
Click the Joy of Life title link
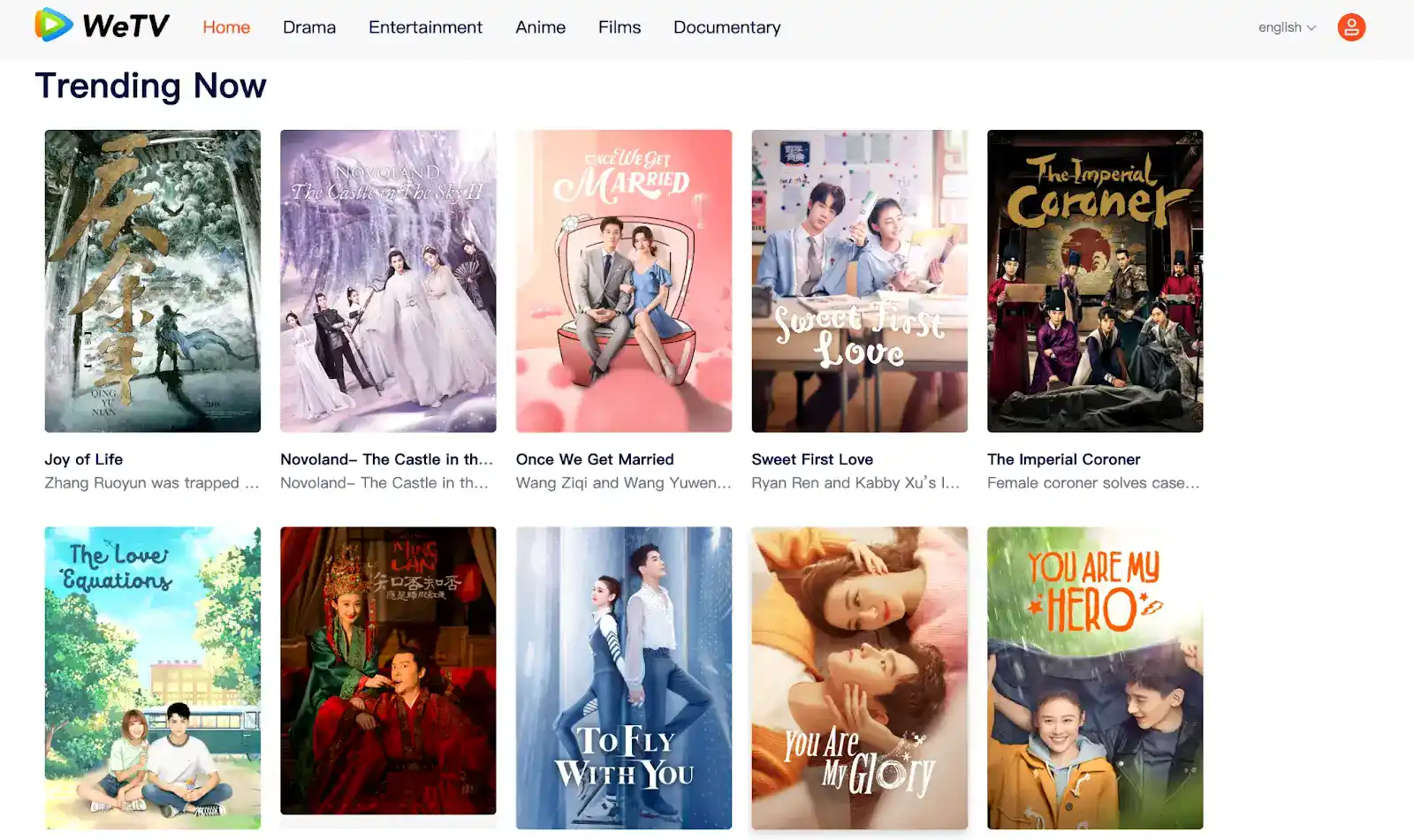click(84, 459)
